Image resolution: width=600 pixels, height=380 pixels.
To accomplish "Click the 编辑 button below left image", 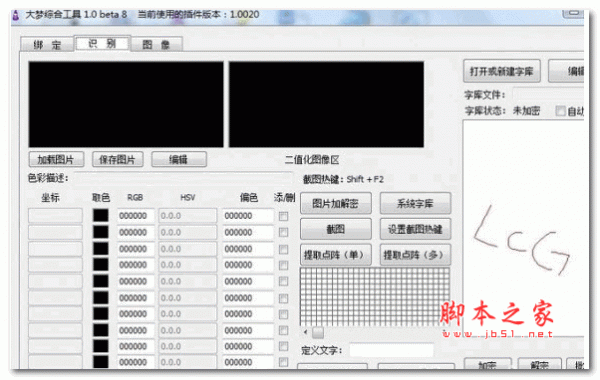I will click(179, 159).
